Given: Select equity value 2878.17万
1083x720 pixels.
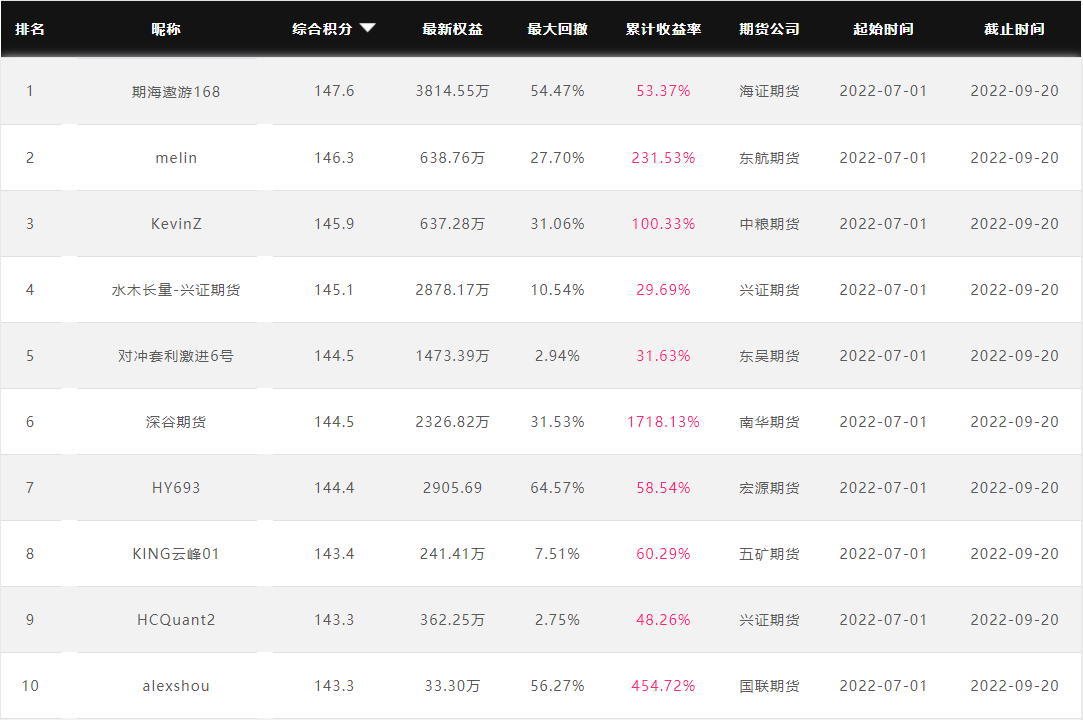Looking at the screenshot, I should (452, 290).
